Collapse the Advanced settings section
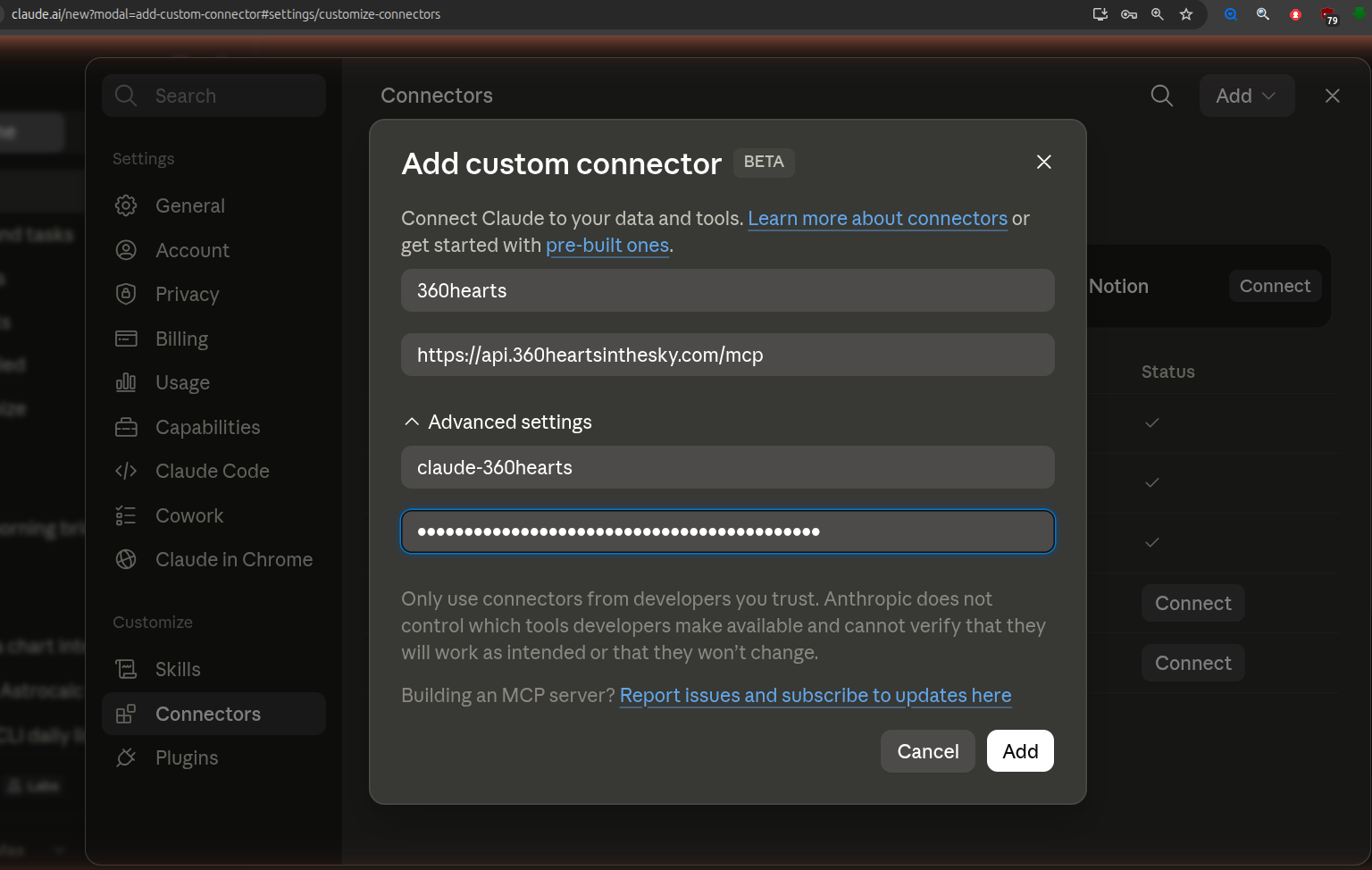 [498, 422]
